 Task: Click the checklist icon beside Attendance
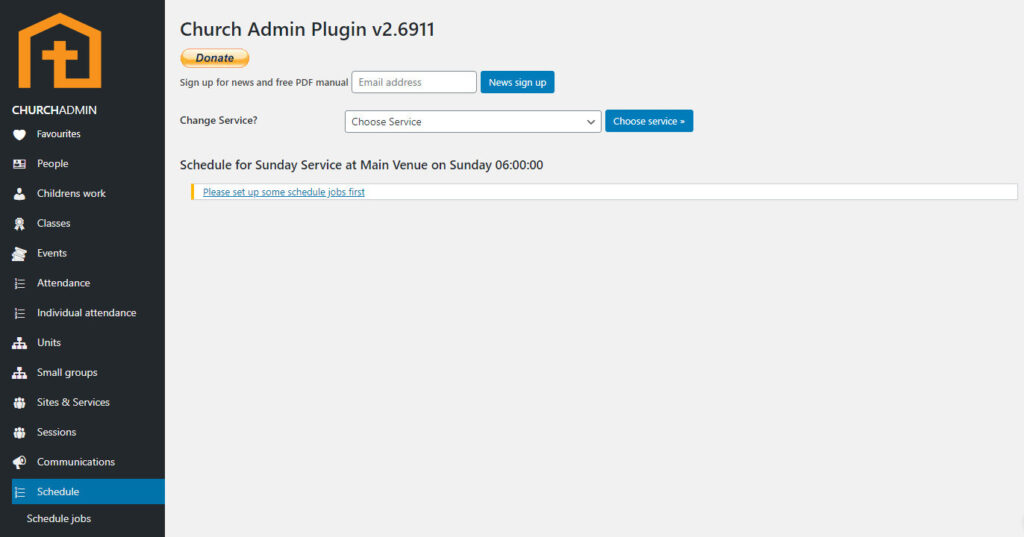click(19, 284)
